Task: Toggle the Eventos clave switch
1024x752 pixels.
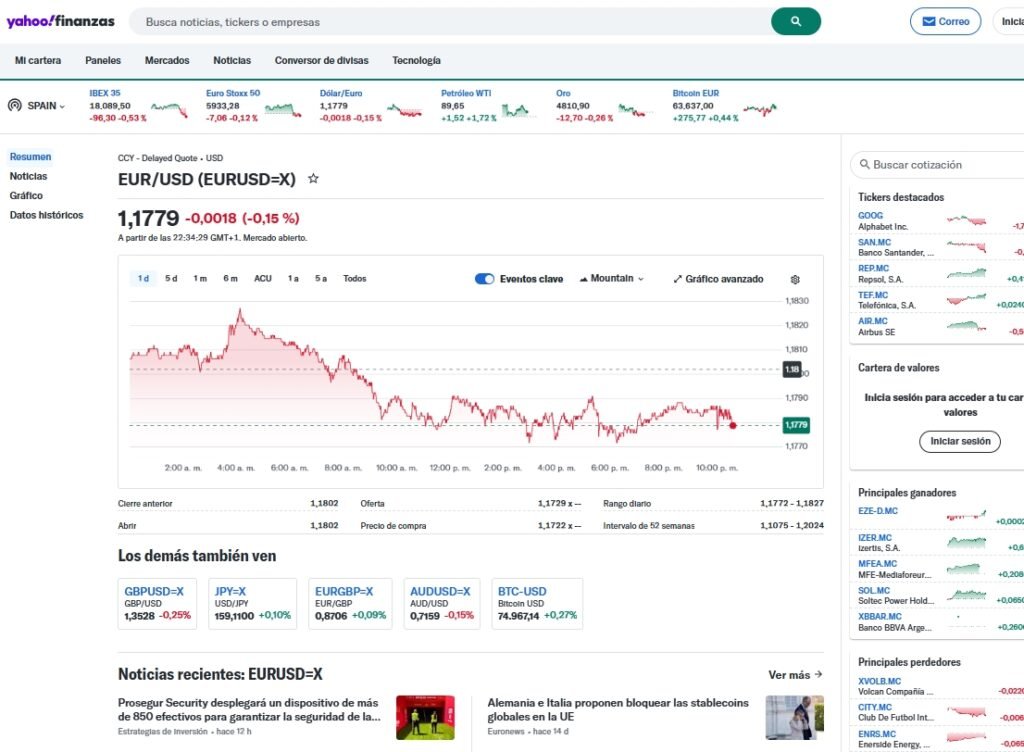Action: click(x=485, y=279)
